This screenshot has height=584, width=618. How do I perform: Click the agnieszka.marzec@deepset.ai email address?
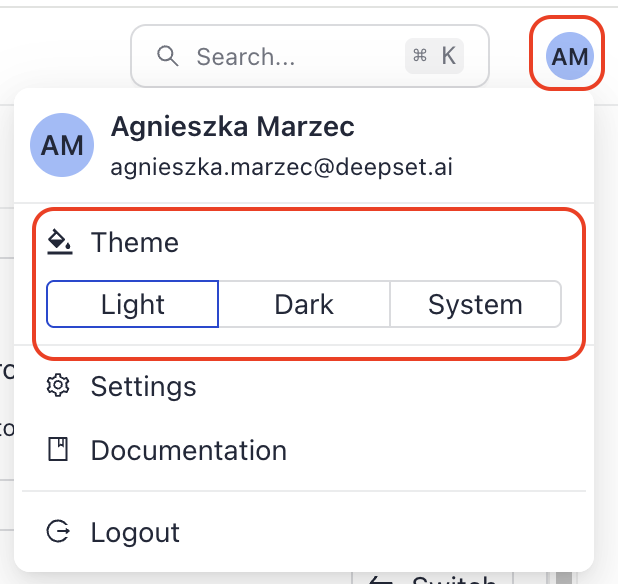[x=281, y=167]
